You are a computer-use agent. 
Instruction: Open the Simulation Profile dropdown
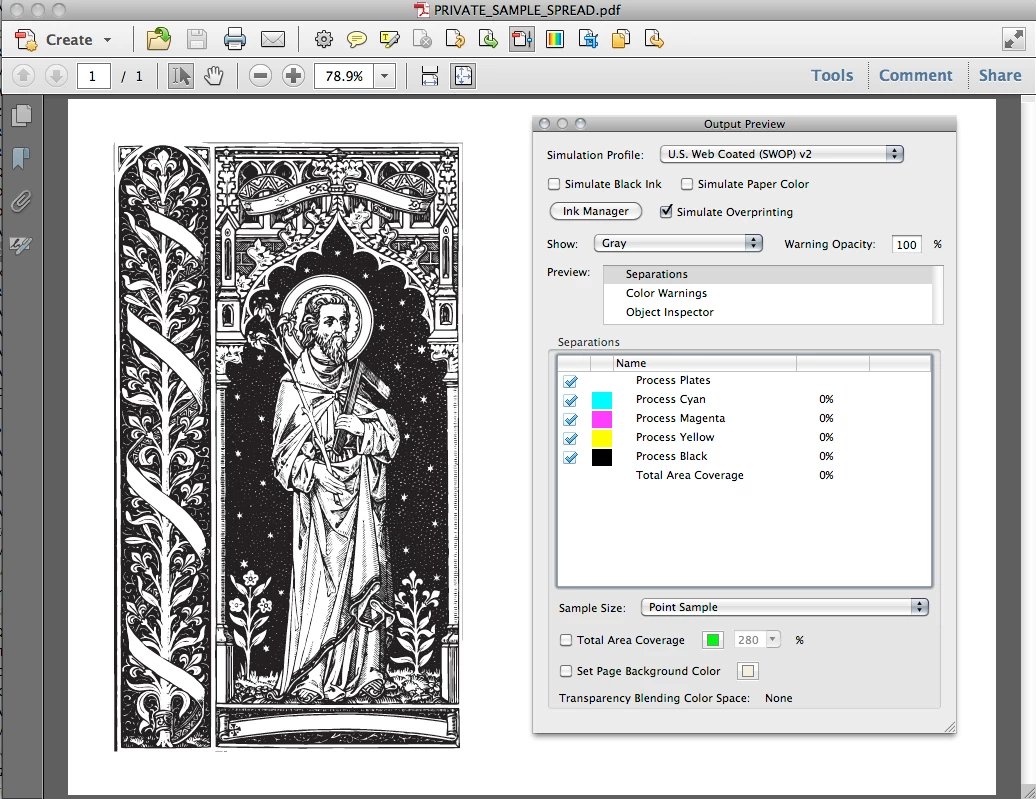click(x=781, y=155)
